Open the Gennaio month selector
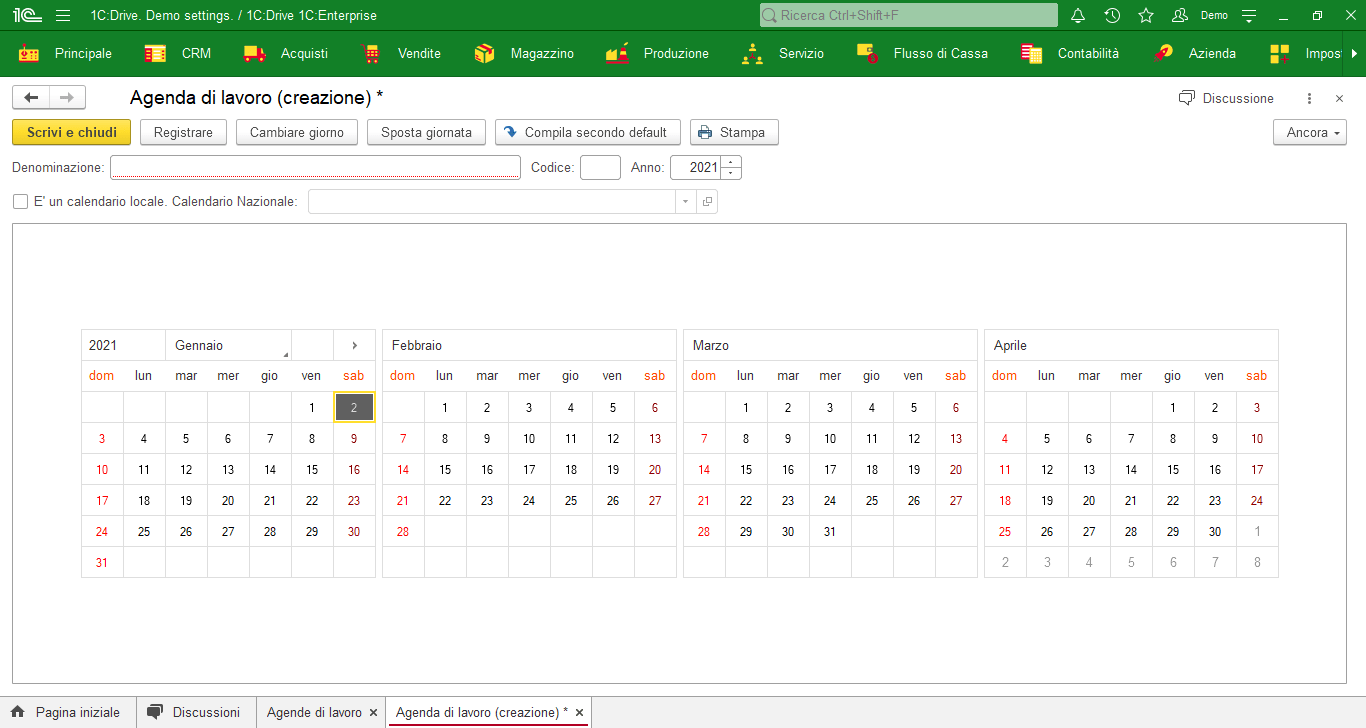The height and width of the screenshot is (728, 1366). click(228, 345)
